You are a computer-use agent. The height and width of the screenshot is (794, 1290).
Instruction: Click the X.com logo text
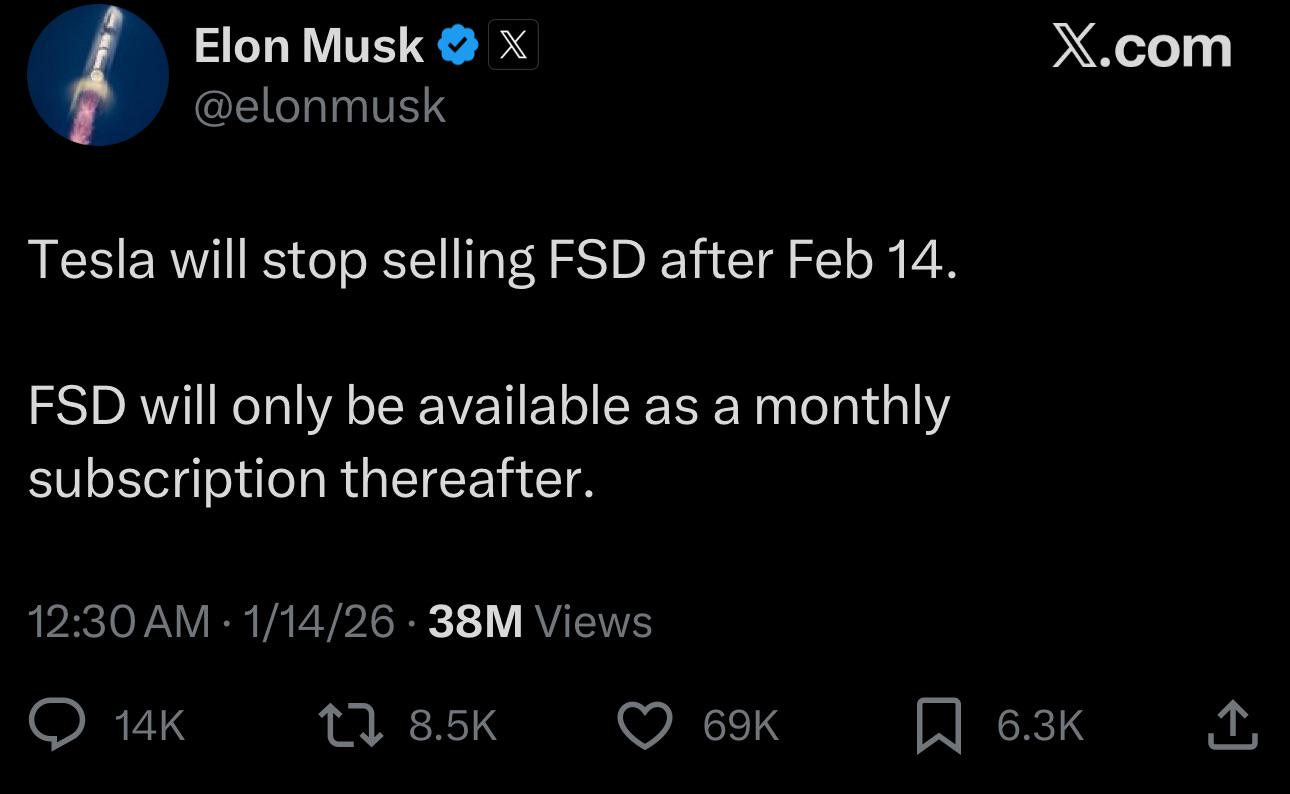coord(1141,46)
